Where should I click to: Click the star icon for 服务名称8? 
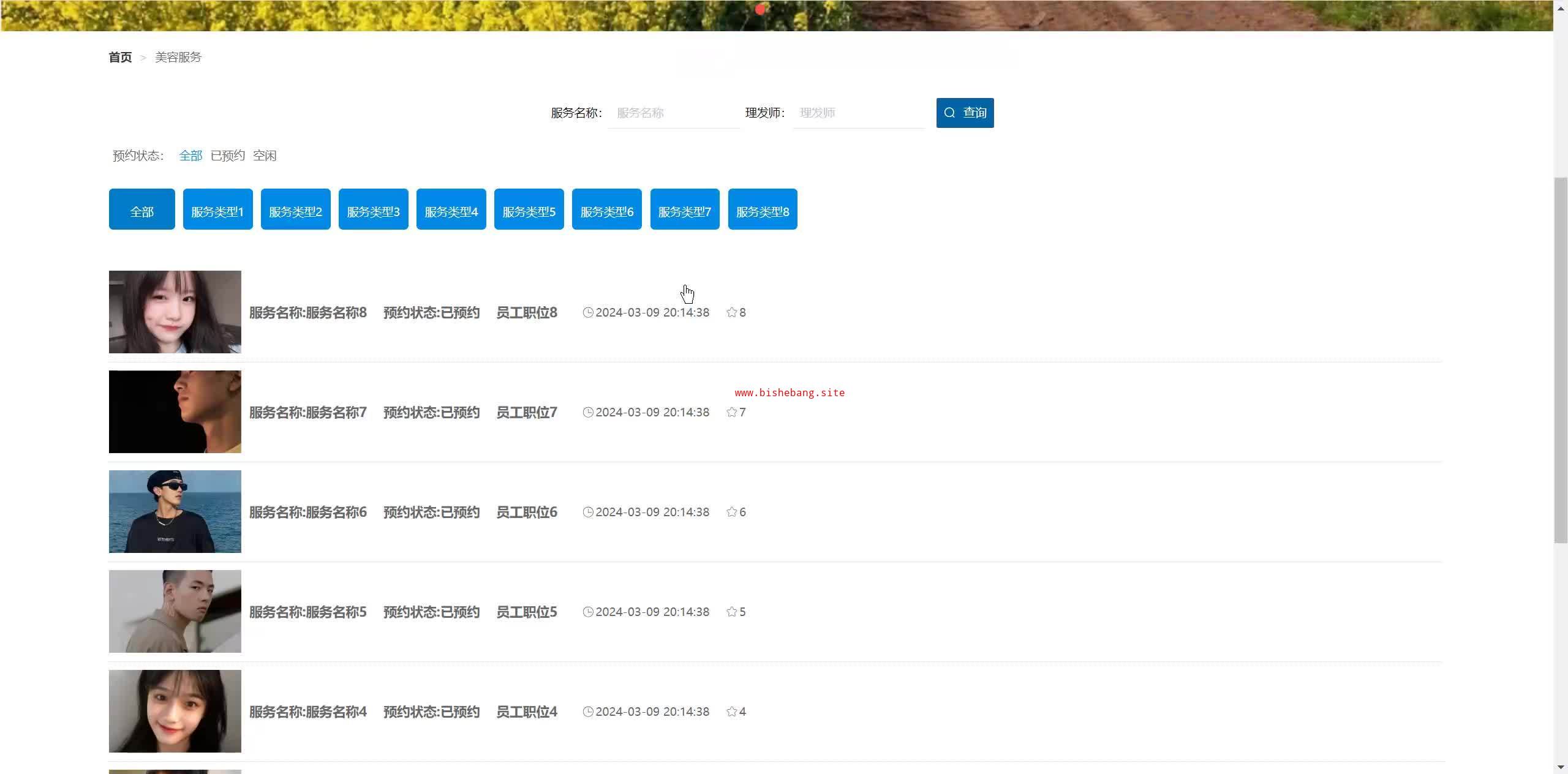(731, 312)
